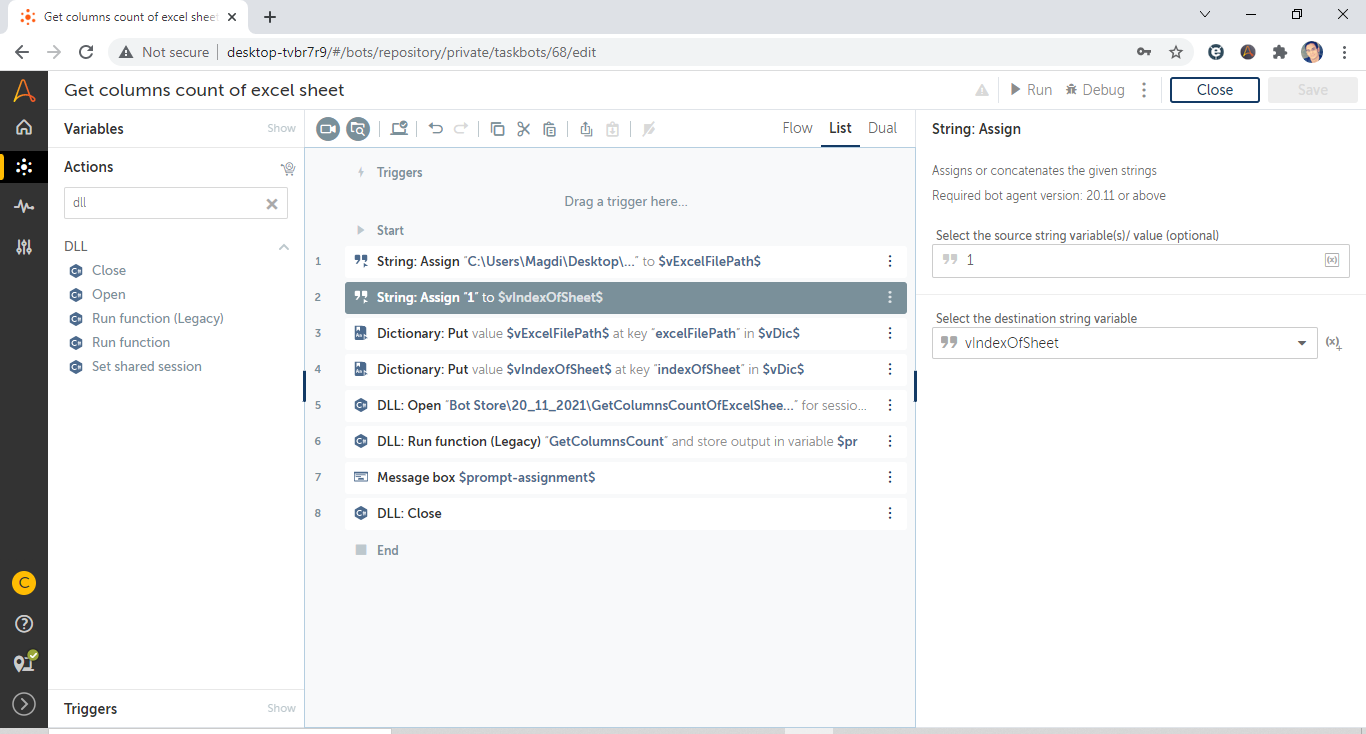
Task: Clear the actions search with the X icon
Action: tap(271, 203)
